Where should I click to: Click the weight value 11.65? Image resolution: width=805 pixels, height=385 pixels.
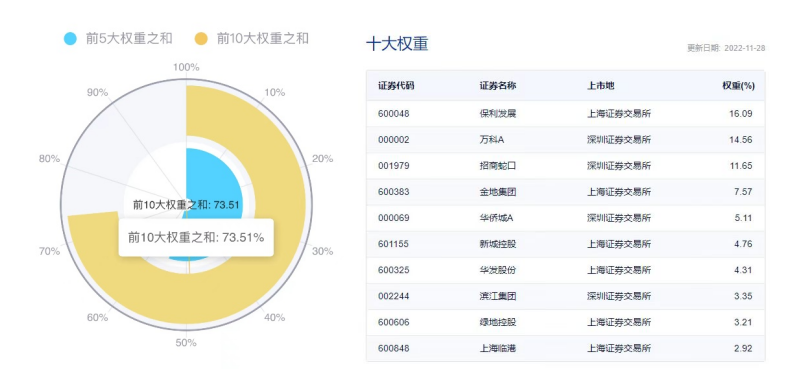click(741, 166)
